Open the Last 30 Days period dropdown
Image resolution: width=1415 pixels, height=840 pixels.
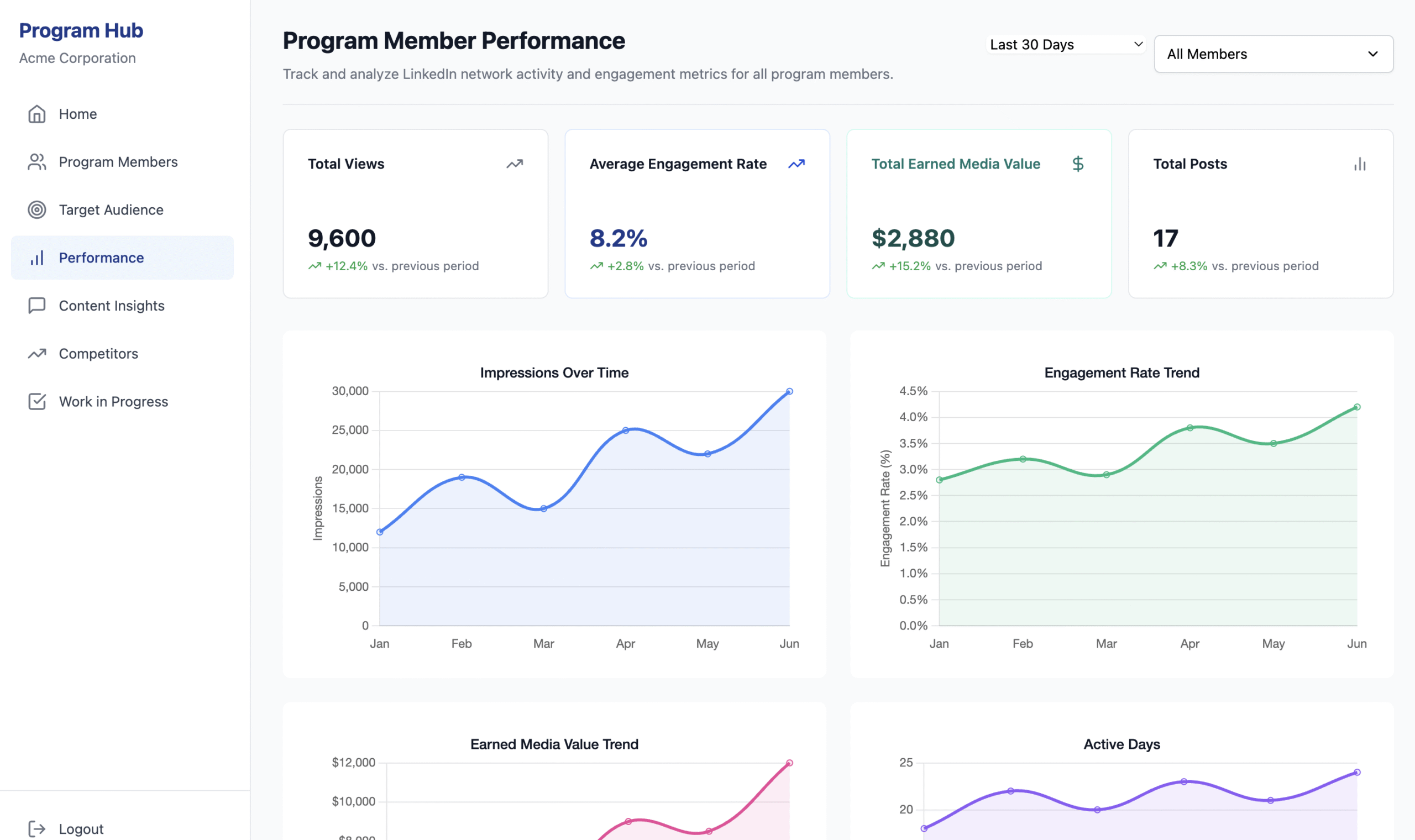pos(1066,45)
